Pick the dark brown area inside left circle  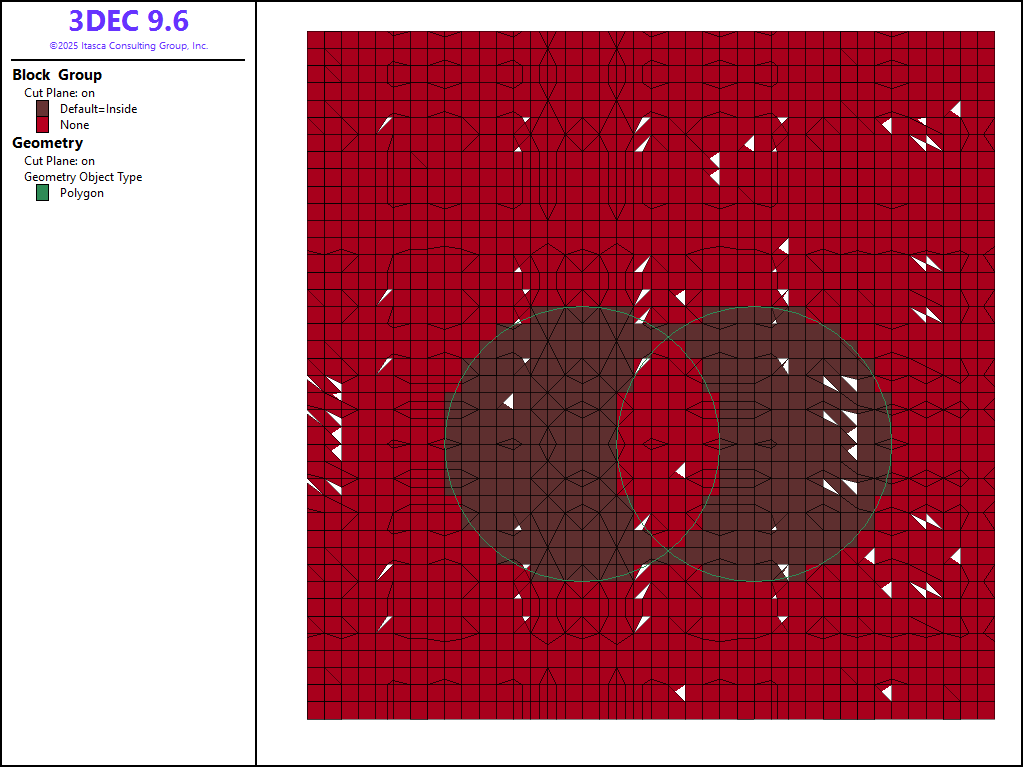(540, 450)
